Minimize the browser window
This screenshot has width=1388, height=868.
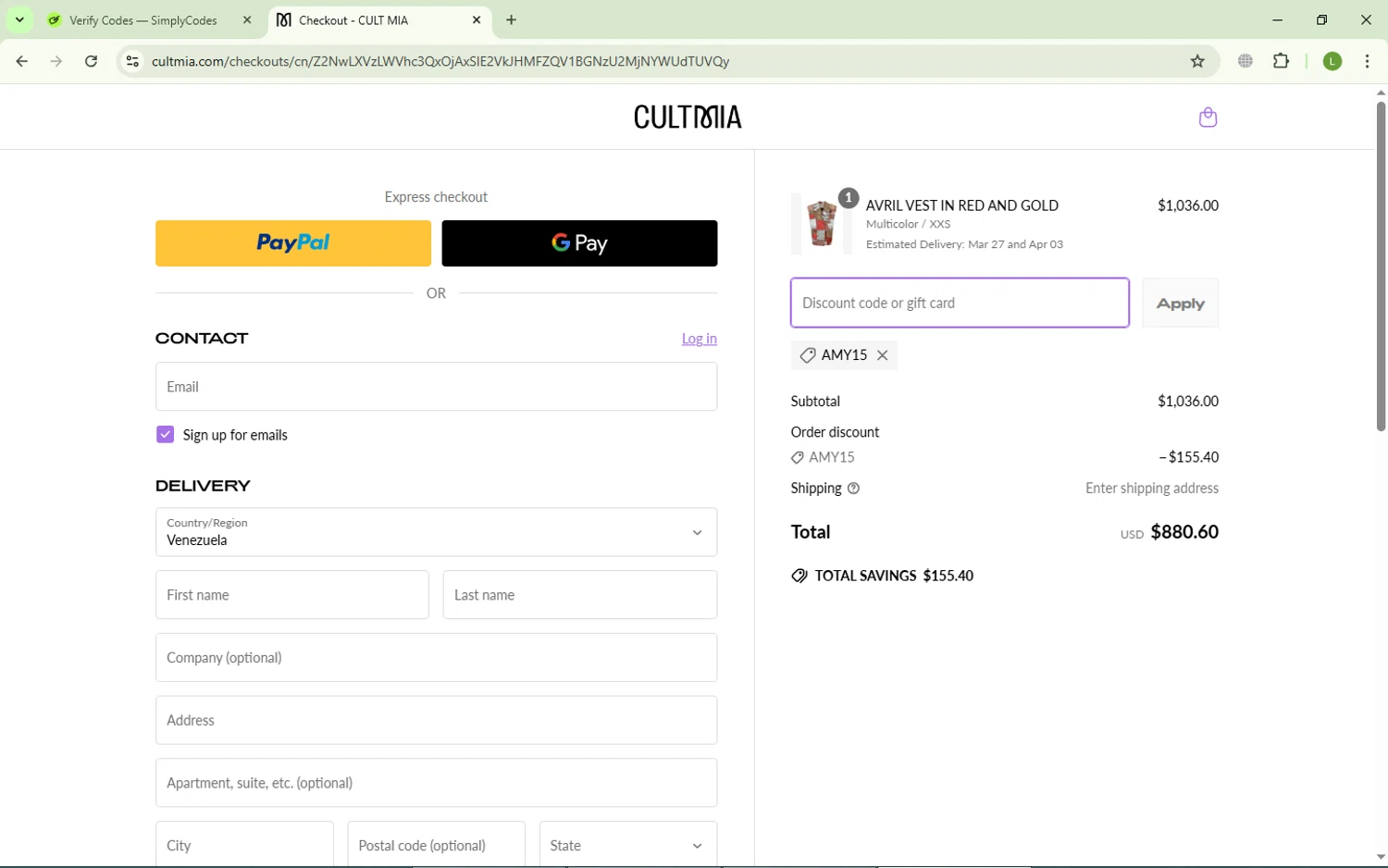coord(1277,19)
